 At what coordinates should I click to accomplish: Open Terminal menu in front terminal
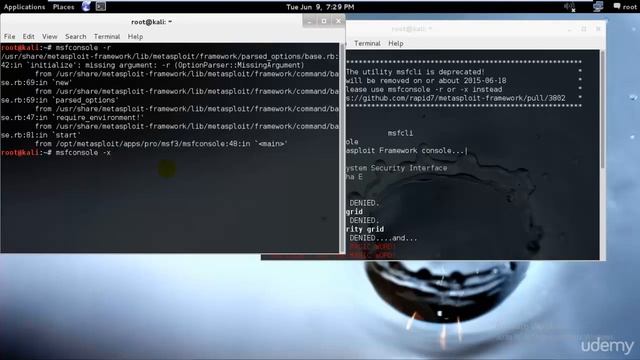pos(107,36)
